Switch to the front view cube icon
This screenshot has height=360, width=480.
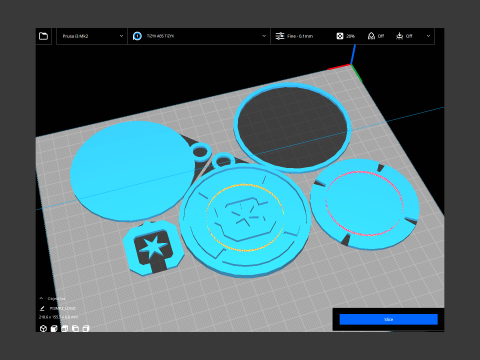54,329
